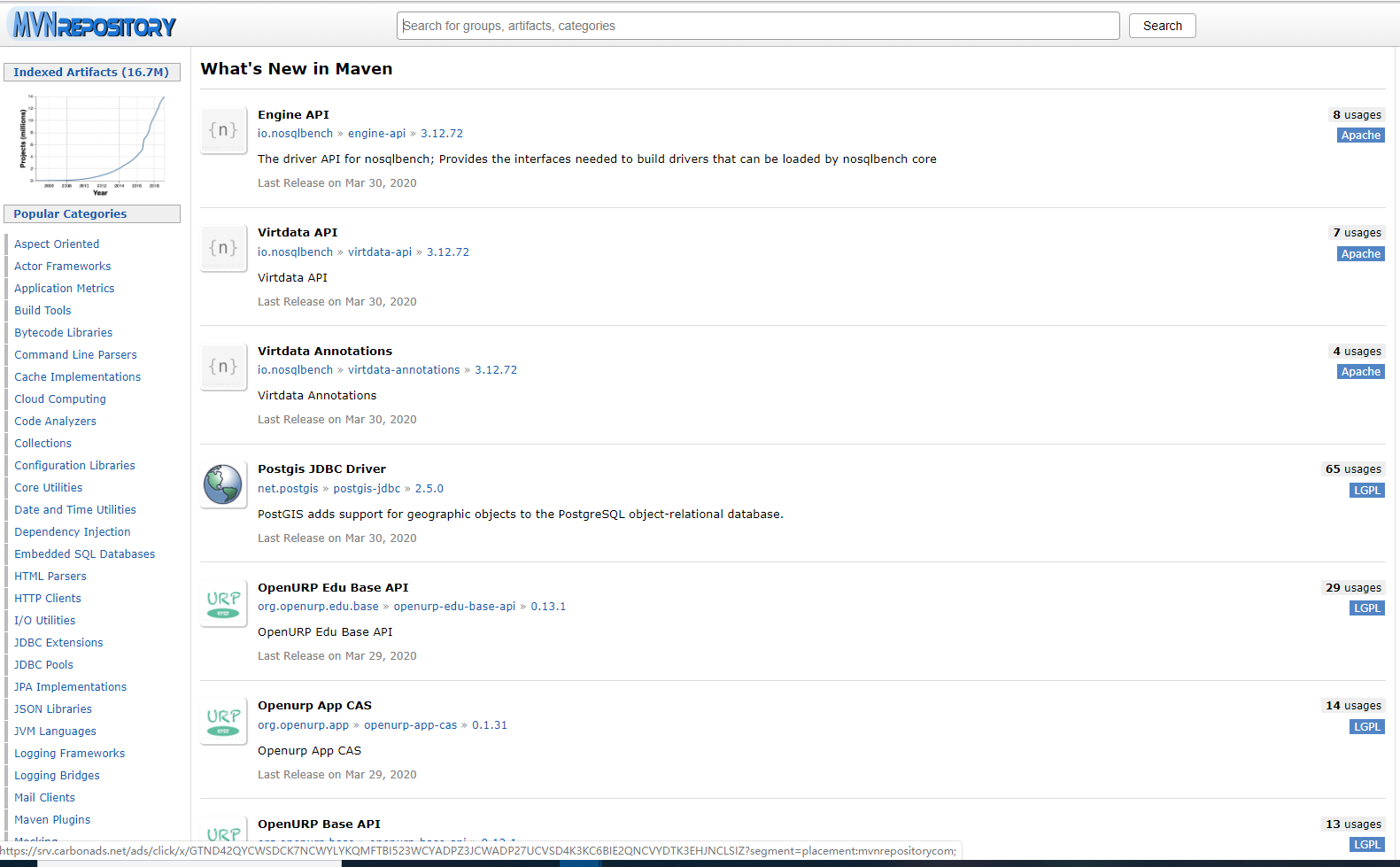Open the Popular Categories header

pyautogui.click(x=92, y=214)
